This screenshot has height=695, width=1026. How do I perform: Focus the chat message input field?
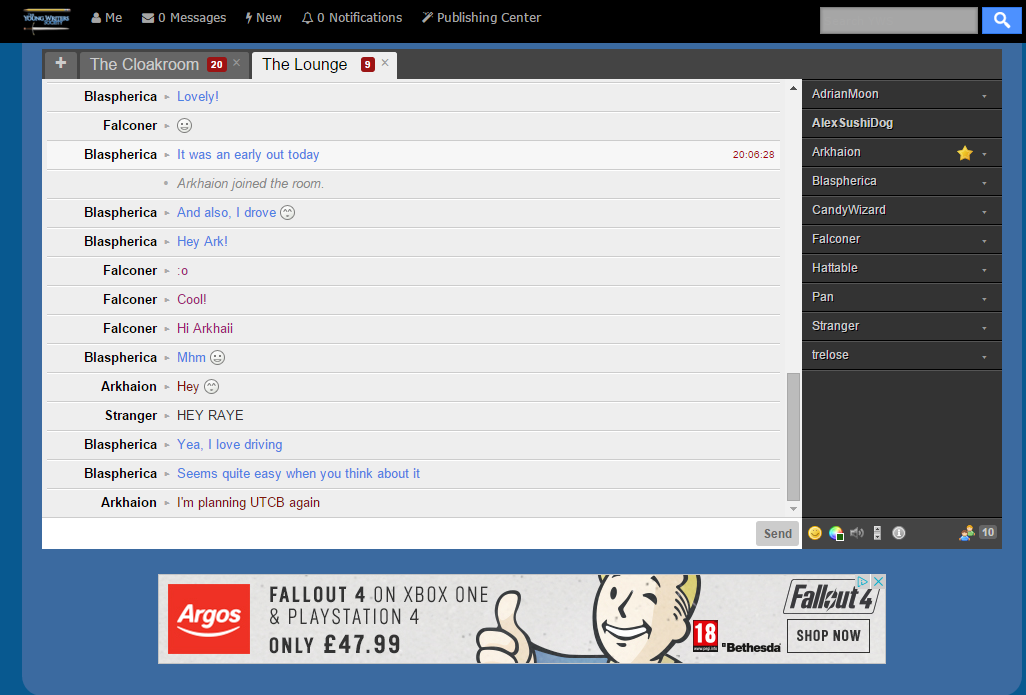pos(398,533)
